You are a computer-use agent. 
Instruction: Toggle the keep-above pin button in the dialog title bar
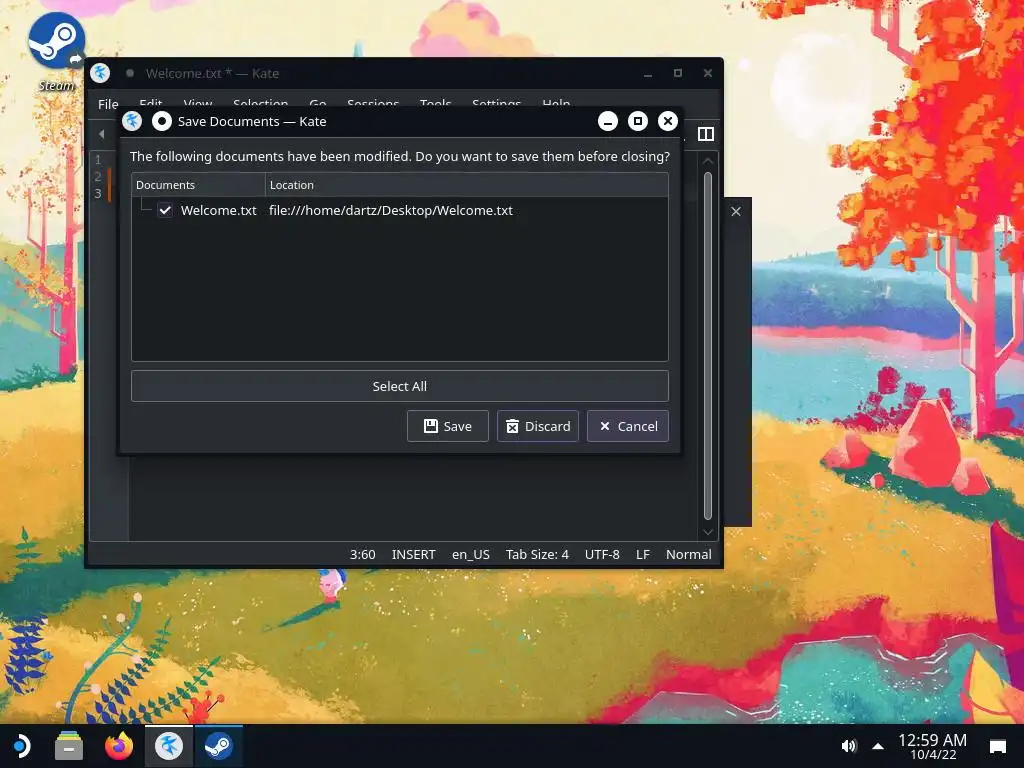[161, 121]
